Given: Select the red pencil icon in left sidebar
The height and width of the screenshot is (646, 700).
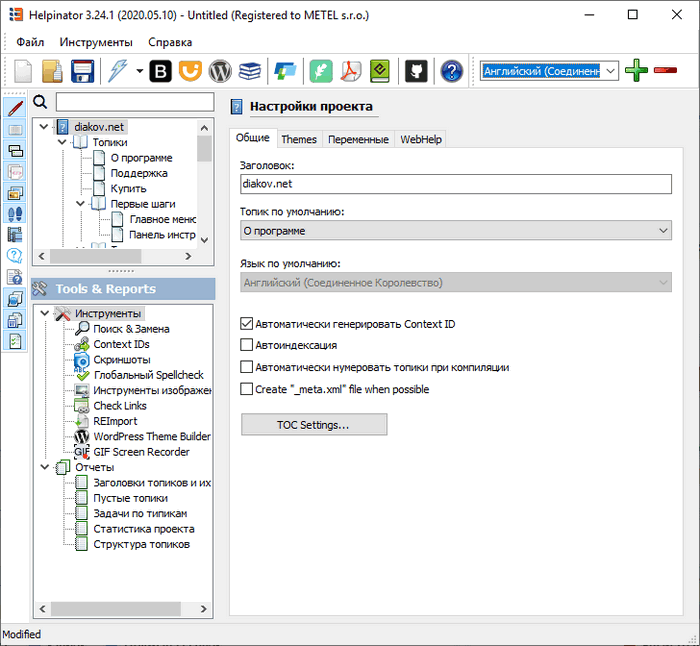Looking at the screenshot, I should [15, 108].
